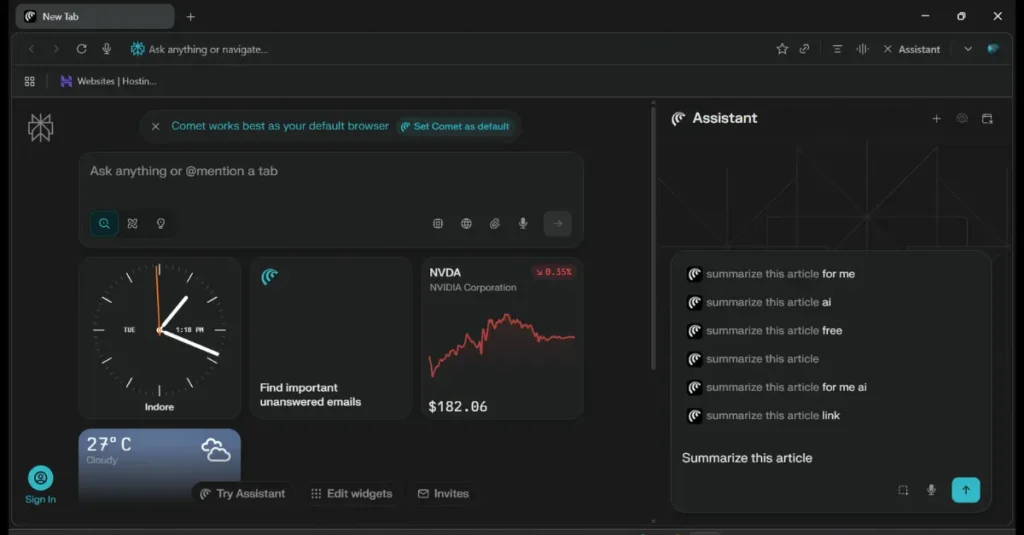
Task: Open a new tab with plus button
Action: (x=191, y=17)
